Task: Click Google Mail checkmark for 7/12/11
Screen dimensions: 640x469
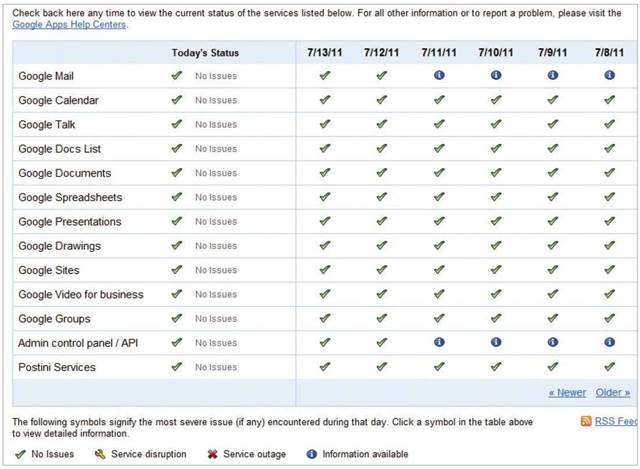Action: (382, 76)
